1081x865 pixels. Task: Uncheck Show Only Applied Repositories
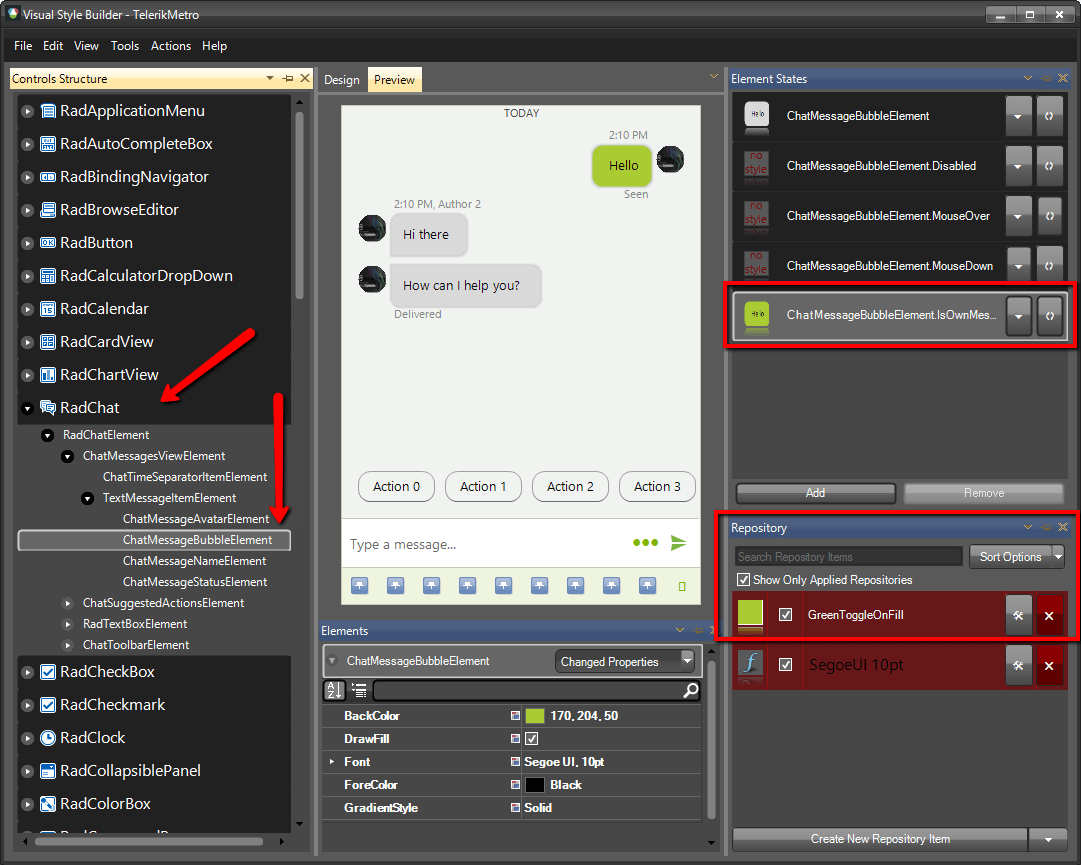coord(742,580)
